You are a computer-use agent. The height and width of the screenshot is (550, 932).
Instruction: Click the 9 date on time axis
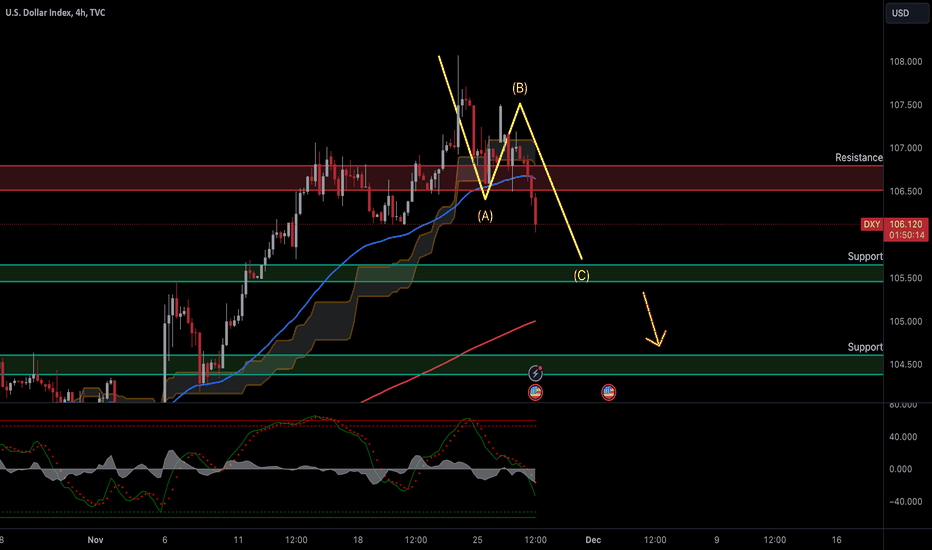pos(716,540)
